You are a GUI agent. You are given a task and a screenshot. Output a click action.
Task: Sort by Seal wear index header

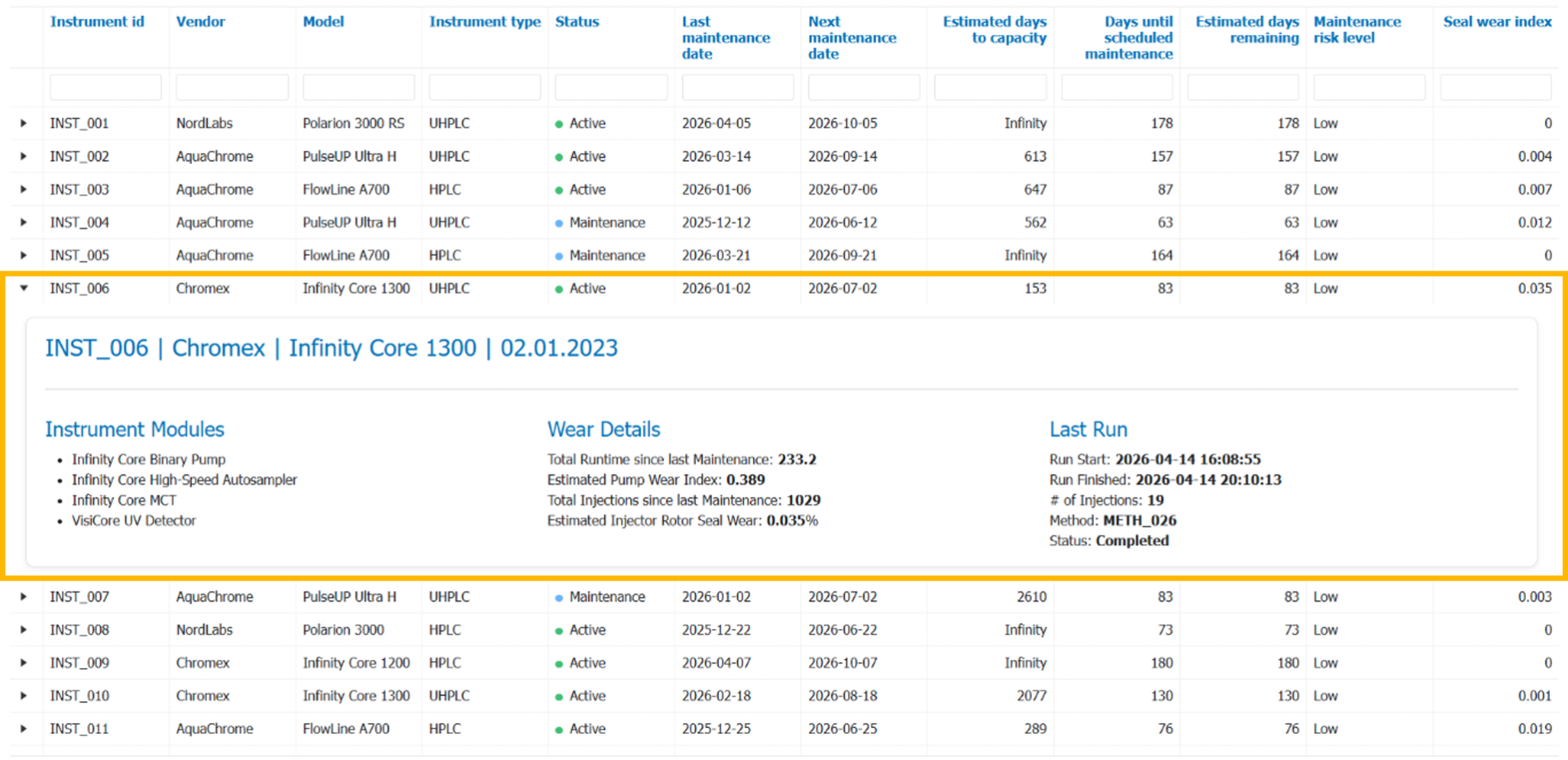[x=1498, y=21]
